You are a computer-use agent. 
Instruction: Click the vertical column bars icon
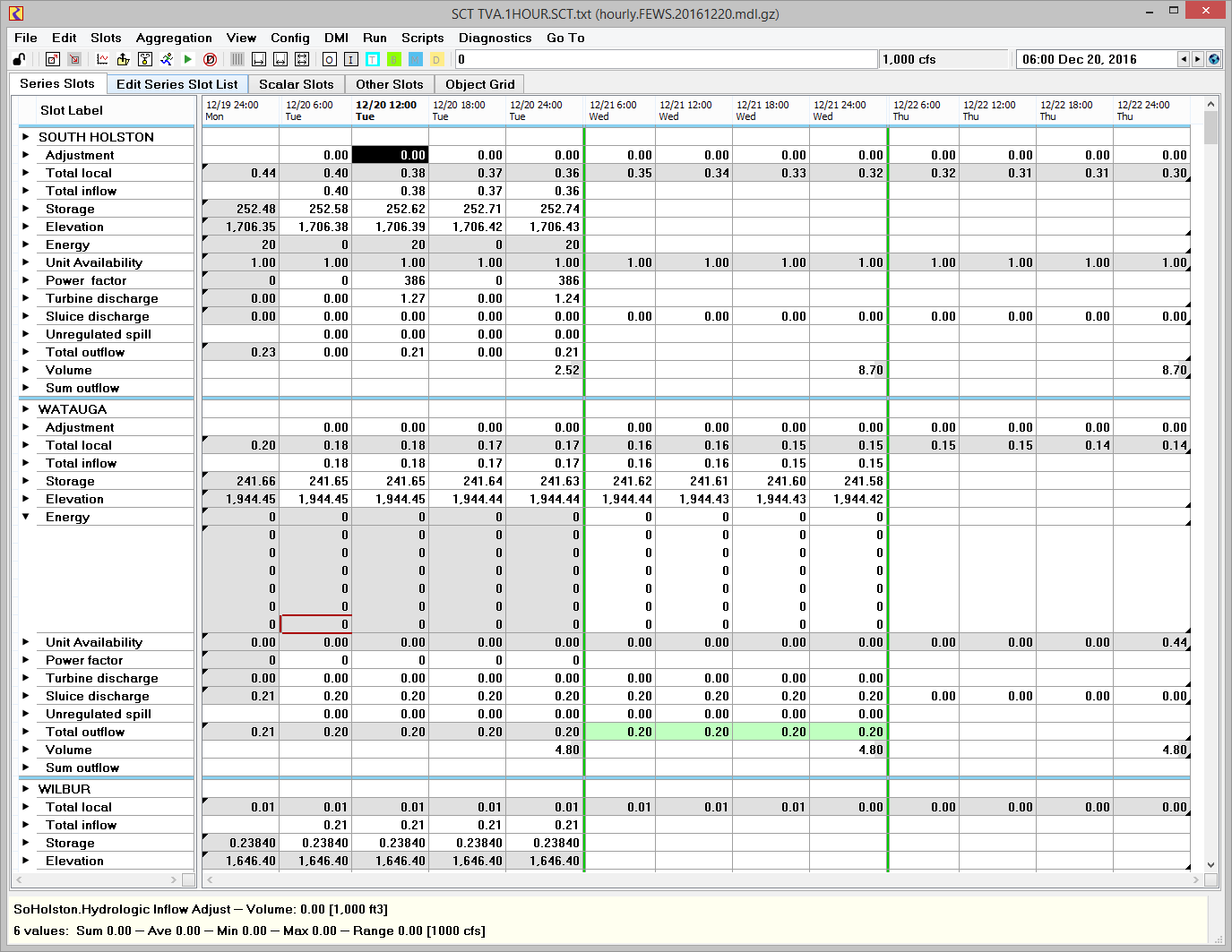(x=237, y=59)
